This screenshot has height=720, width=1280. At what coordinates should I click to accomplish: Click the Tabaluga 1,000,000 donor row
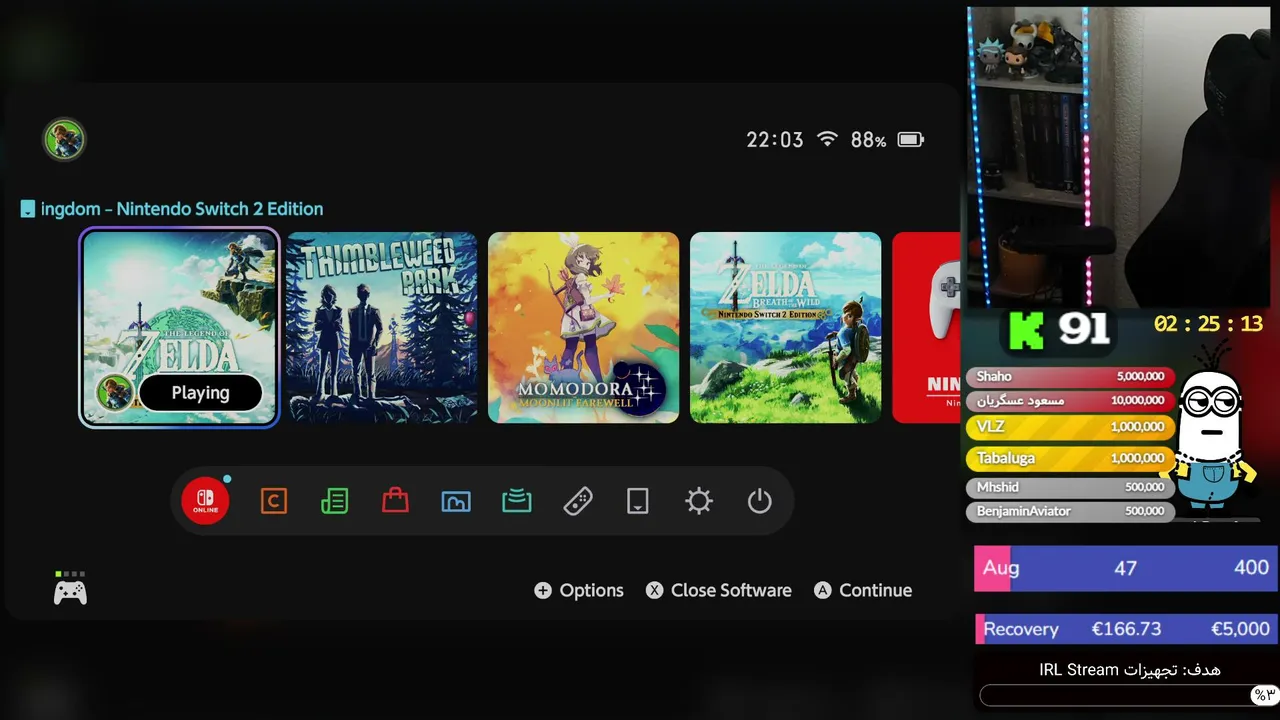pyautogui.click(x=1071, y=459)
